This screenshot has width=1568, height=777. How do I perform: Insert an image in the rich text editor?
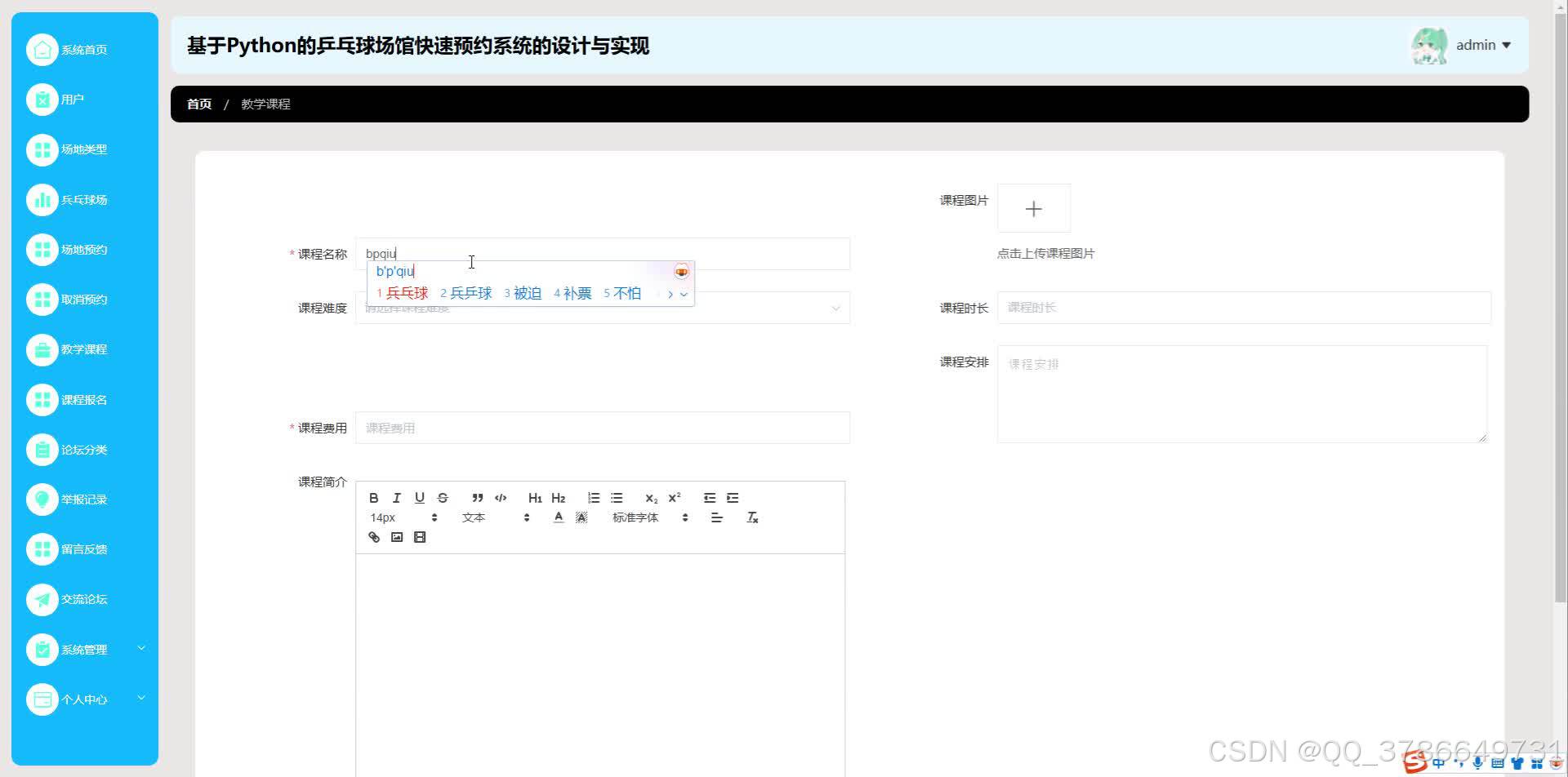(x=397, y=536)
